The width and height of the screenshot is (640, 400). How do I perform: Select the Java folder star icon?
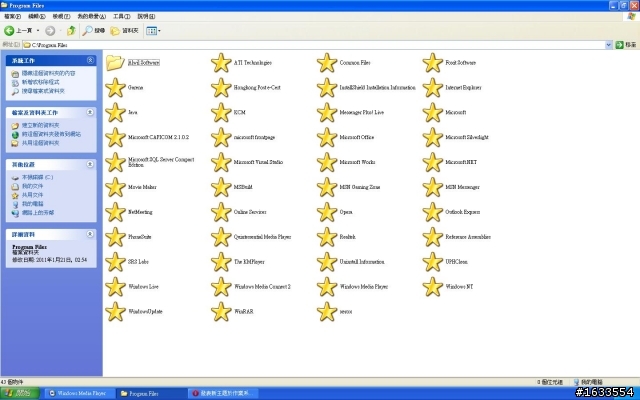tap(115, 113)
